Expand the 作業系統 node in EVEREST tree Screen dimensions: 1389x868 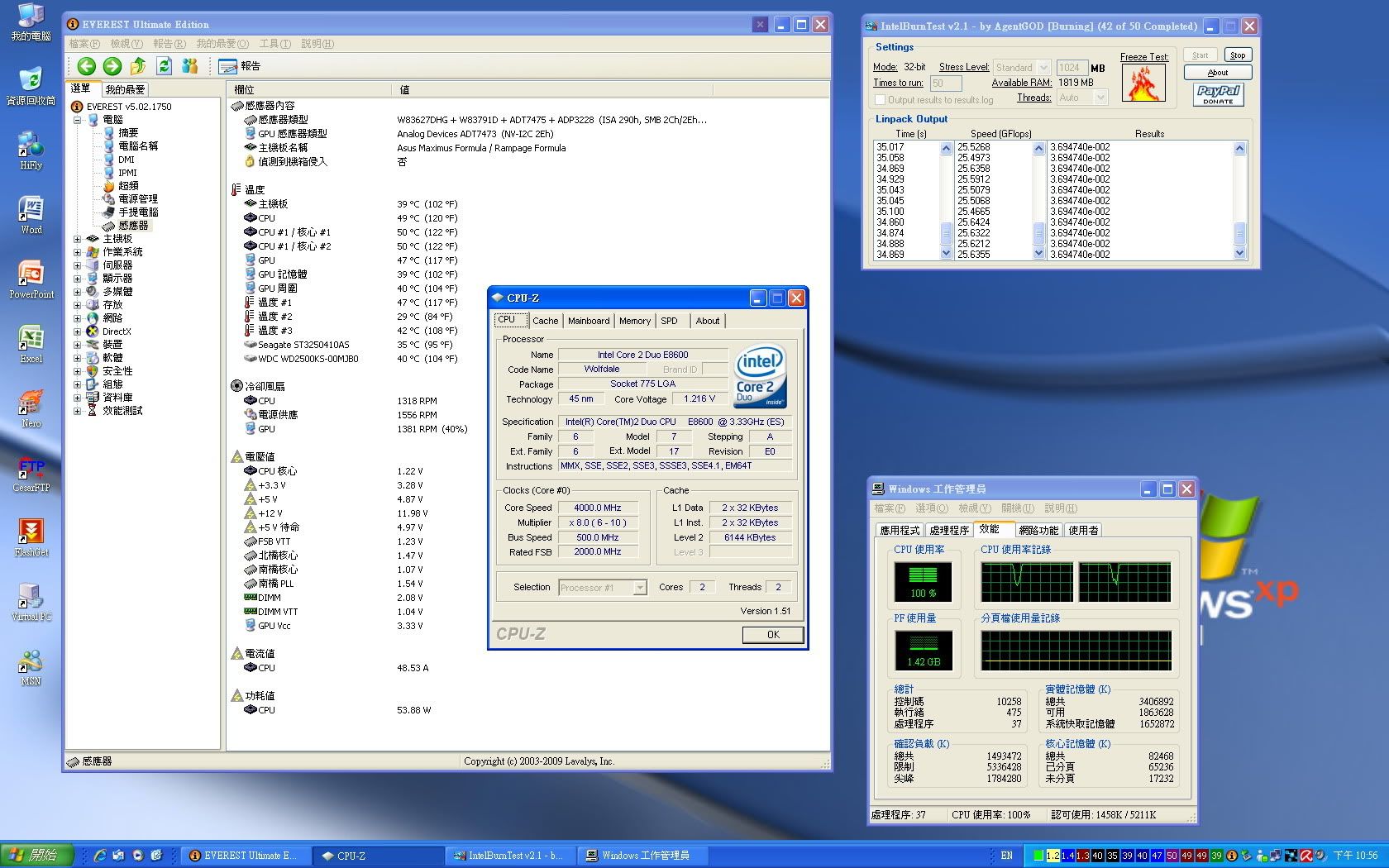pyautogui.click(x=78, y=252)
